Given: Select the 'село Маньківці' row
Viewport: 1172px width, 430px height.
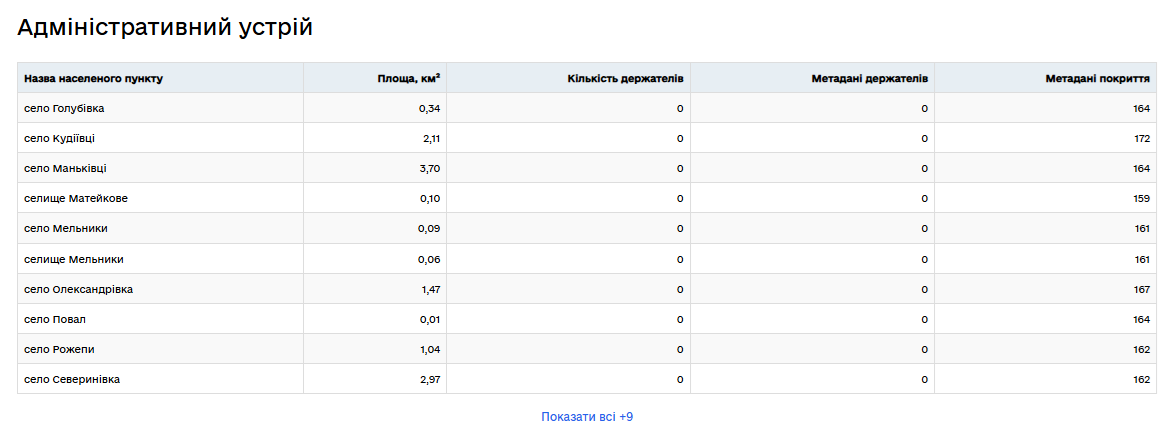Looking at the screenshot, I should pos(65,168).
